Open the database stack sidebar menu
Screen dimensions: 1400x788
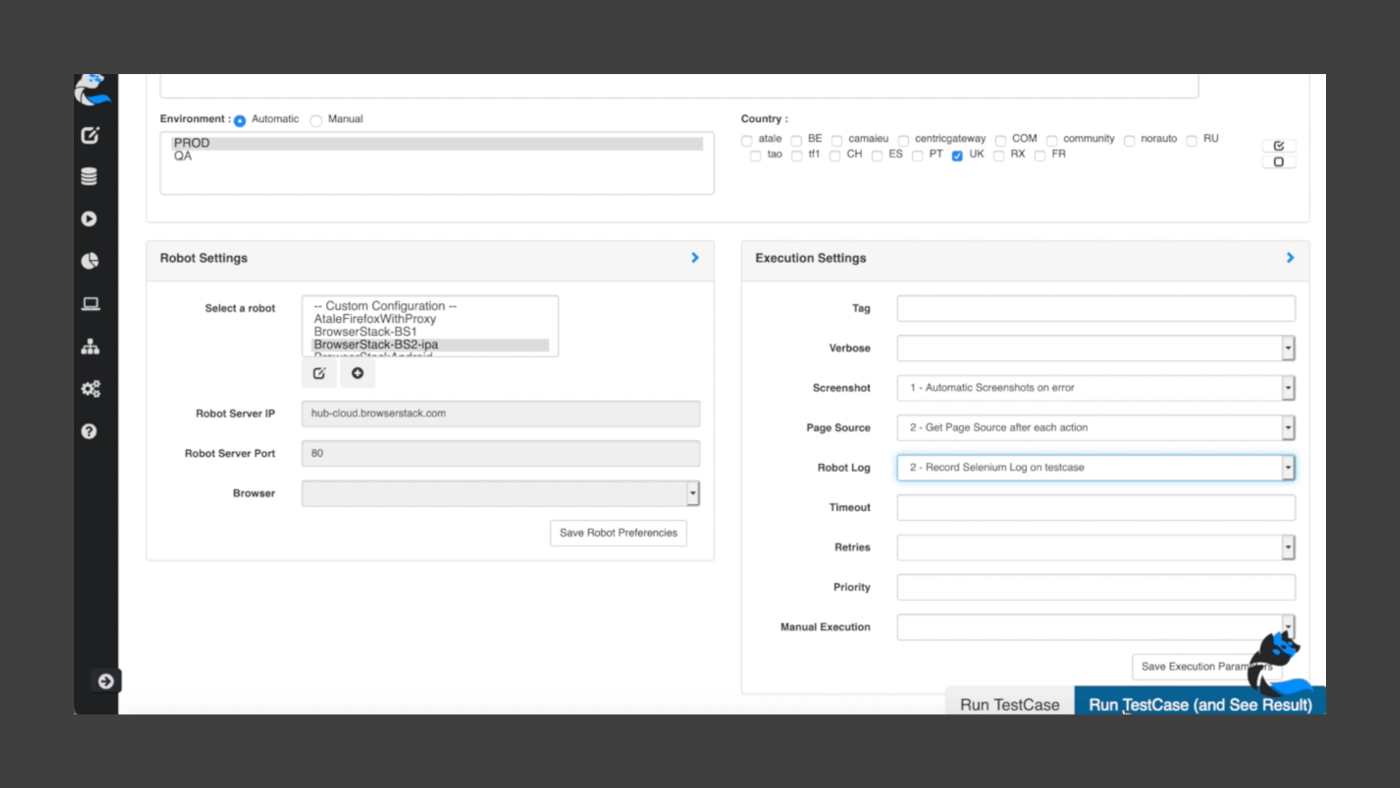[89, 177]
